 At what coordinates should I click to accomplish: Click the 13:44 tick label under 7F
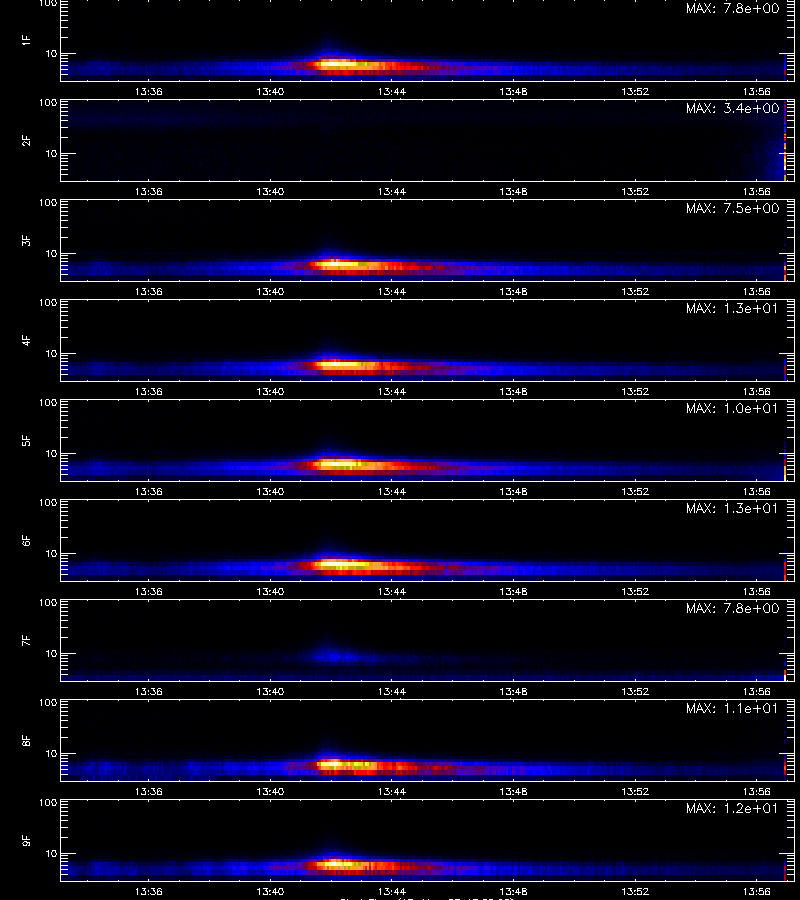tap(392, 691)
